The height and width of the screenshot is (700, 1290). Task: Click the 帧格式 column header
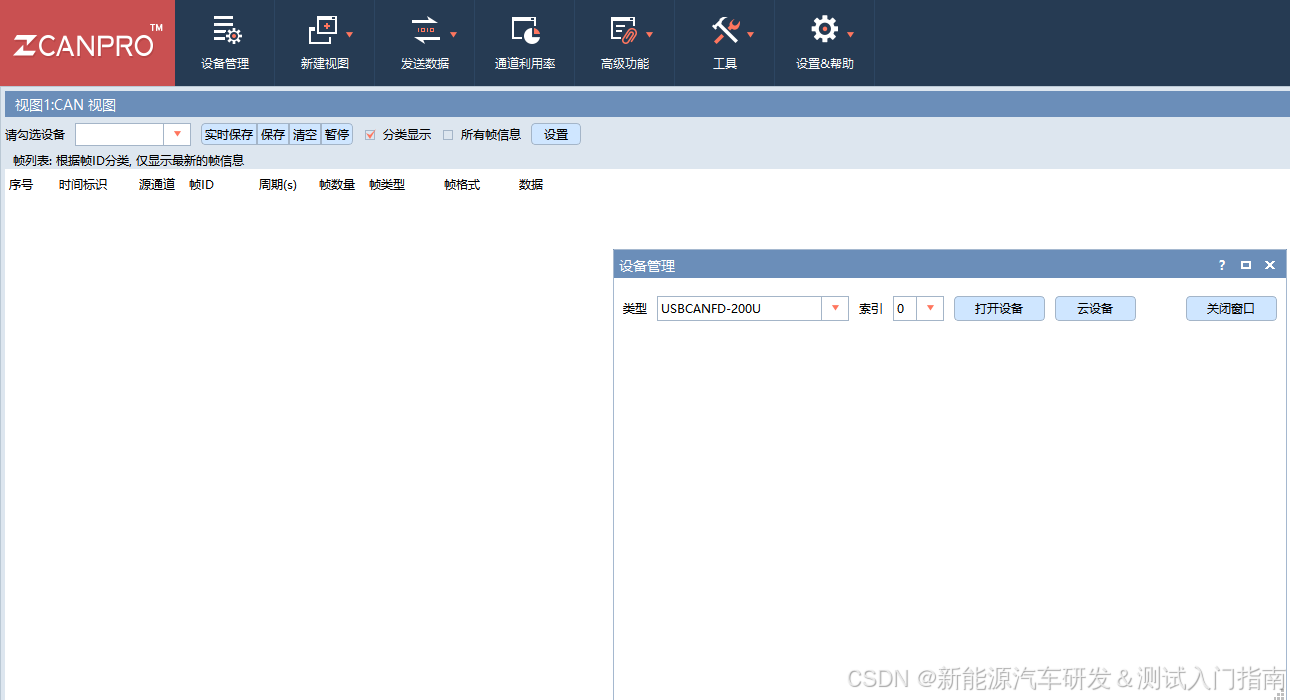[462, 185]
